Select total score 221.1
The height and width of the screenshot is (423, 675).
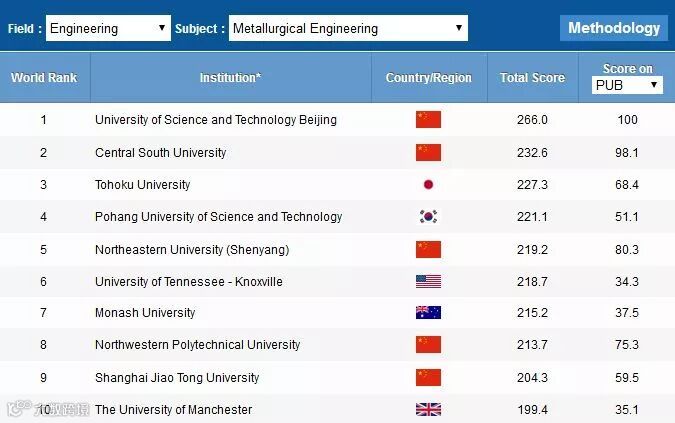(533, 216)
